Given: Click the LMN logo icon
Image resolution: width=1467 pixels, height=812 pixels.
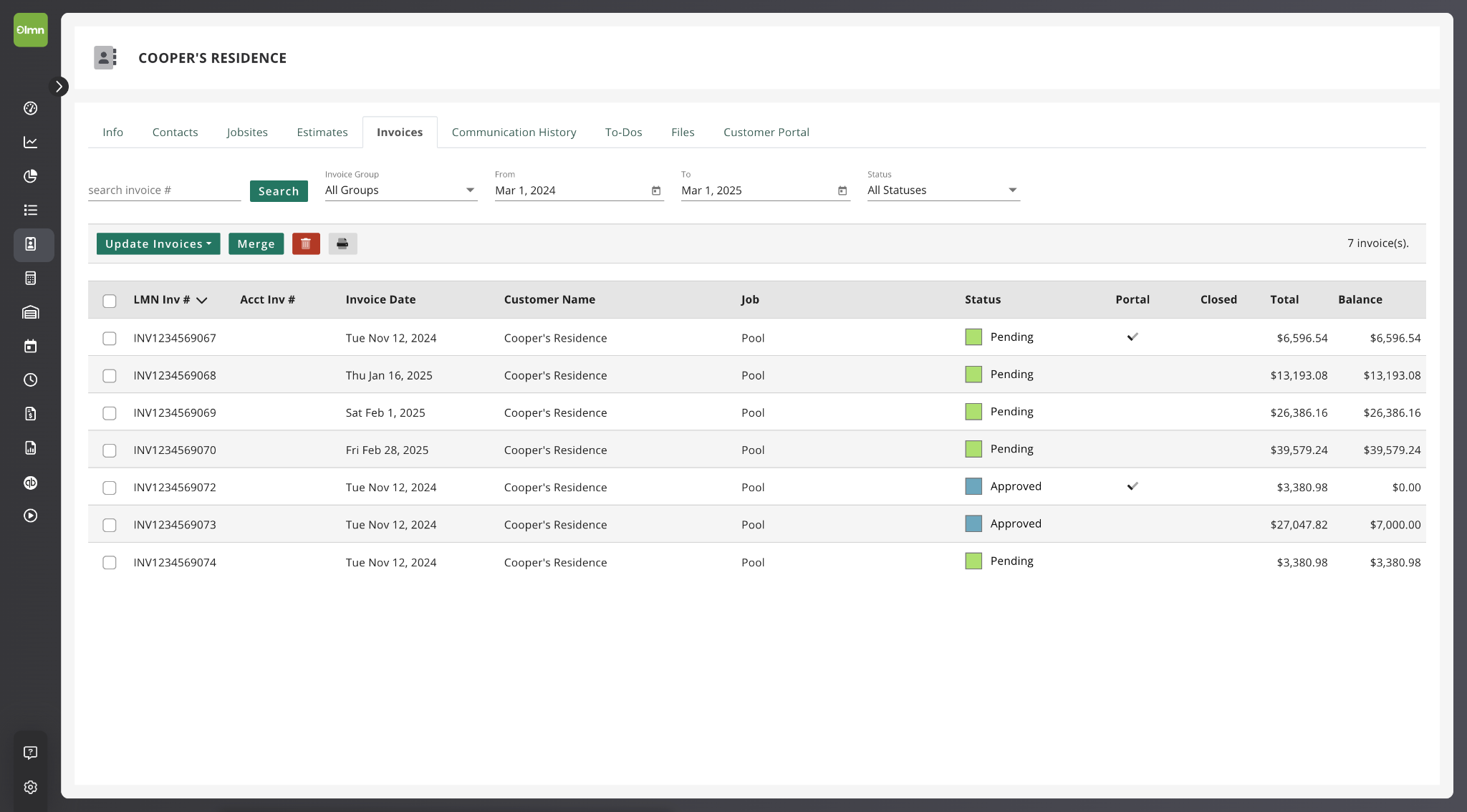Looking at the screenshot, I should click(x=31, y=30).
